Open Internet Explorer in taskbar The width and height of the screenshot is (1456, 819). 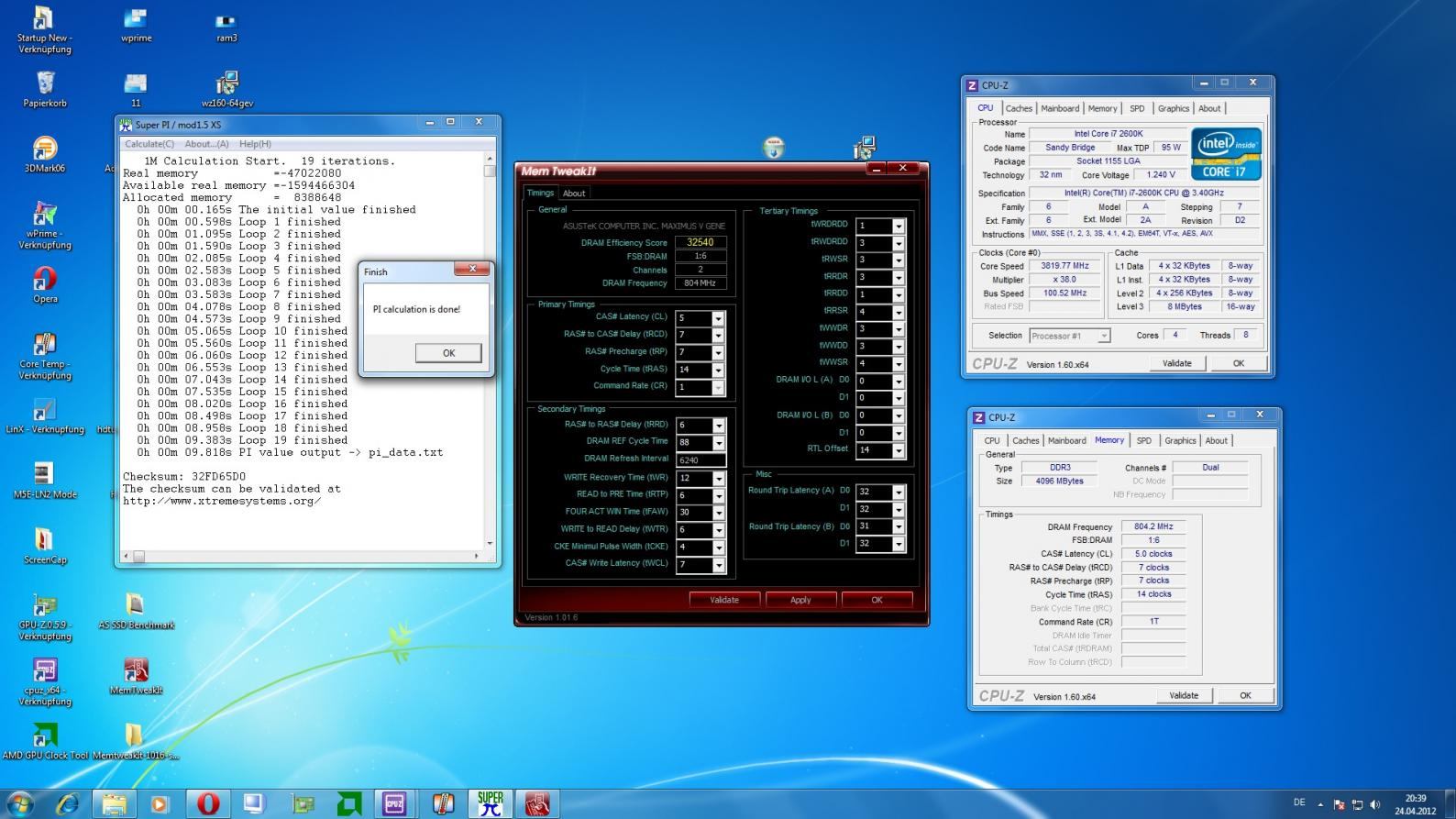[68, 804]
